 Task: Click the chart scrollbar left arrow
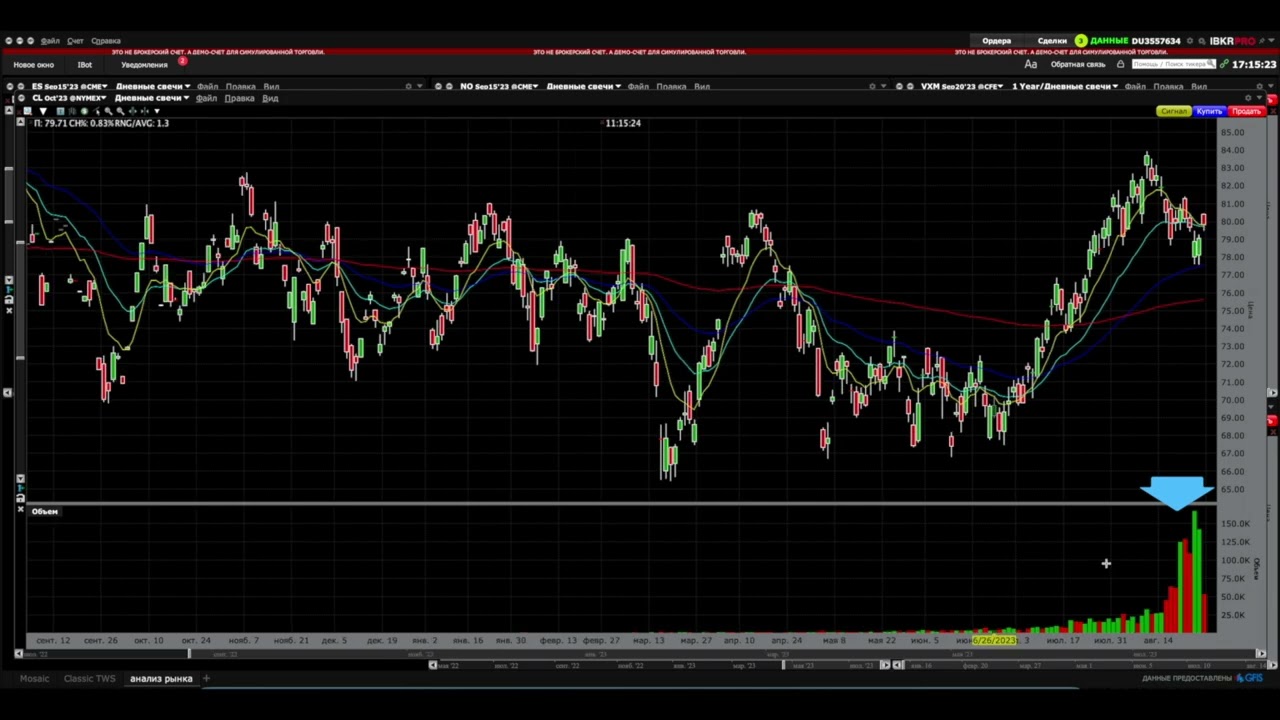click(18, 654)
